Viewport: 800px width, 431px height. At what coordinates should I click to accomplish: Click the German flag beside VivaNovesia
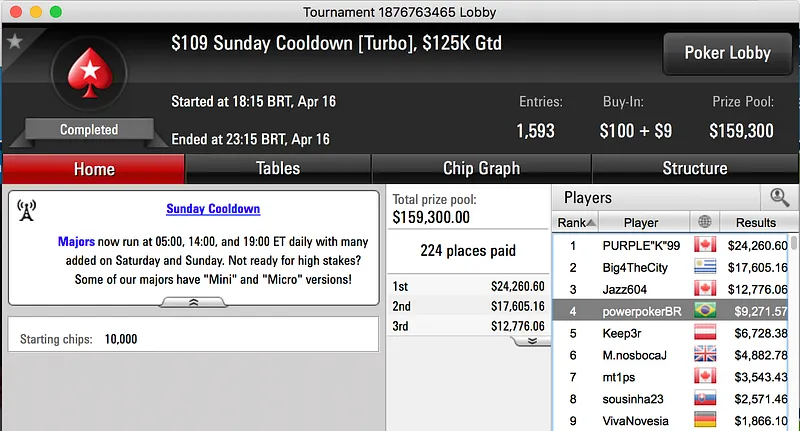pyautogui.click(x=705, y=421)
